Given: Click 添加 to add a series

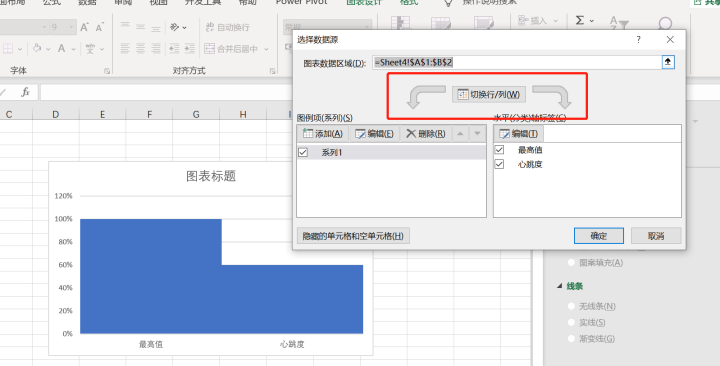Looking at the screenshot, I should pyautogui.click(x=323, y=134).
